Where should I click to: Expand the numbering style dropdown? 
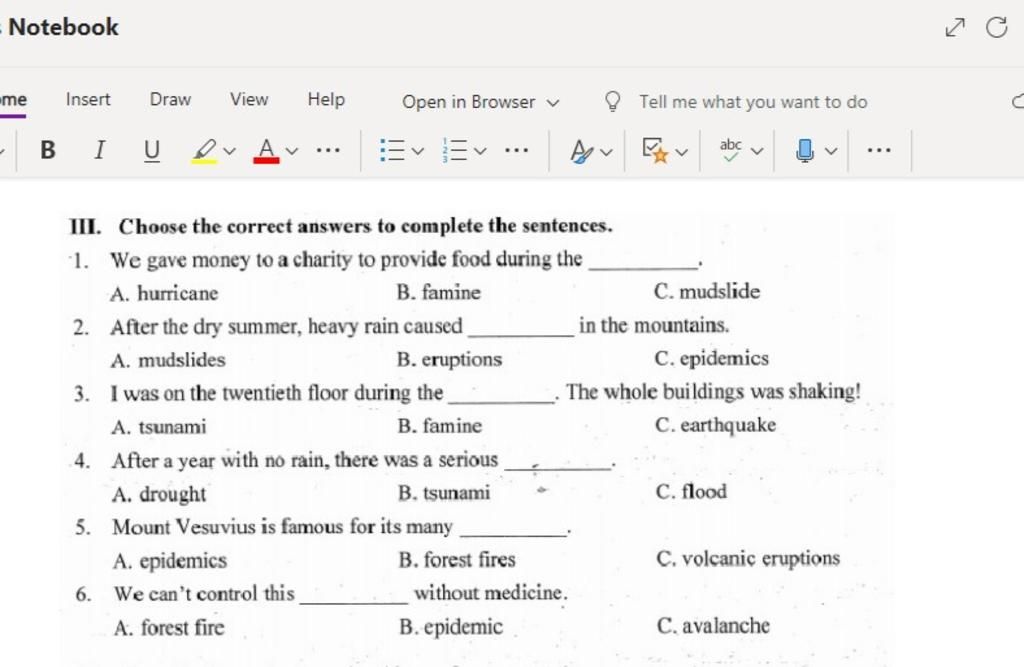coord(480,152)
